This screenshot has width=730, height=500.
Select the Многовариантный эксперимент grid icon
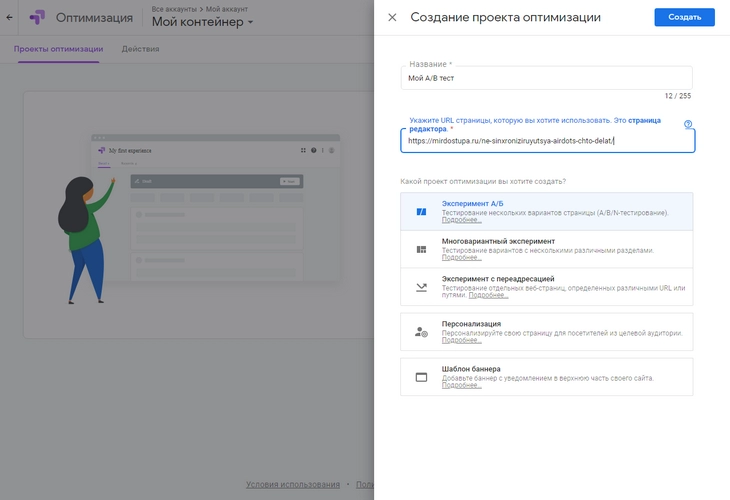(421, 249)
